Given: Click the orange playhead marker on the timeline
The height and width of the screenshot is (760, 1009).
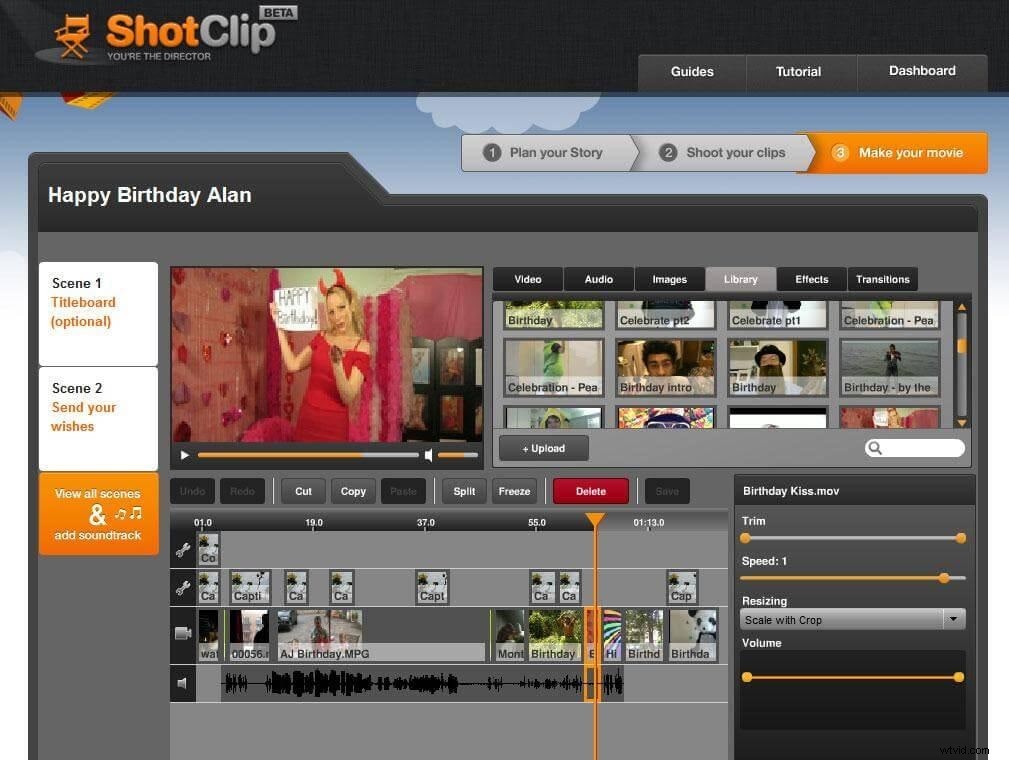Looking at the screenshot, I should pos(596,520).
